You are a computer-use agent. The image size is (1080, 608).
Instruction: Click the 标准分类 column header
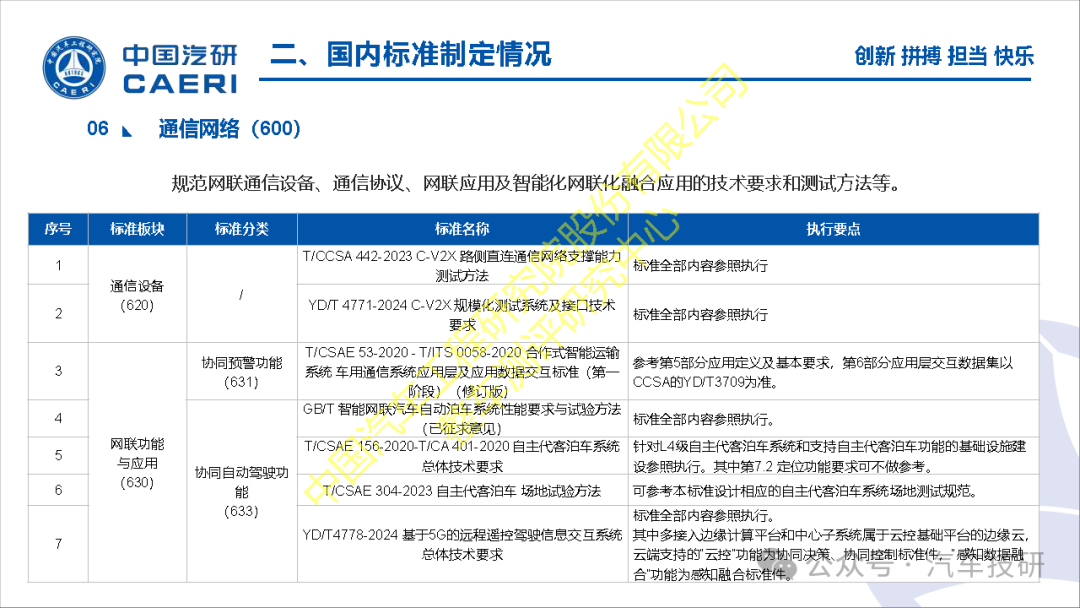242,229
